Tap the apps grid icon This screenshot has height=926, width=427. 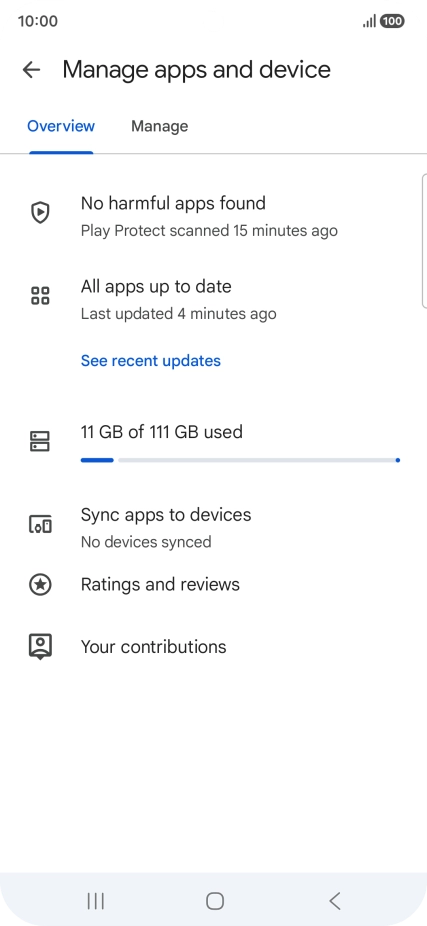[40, 295]
